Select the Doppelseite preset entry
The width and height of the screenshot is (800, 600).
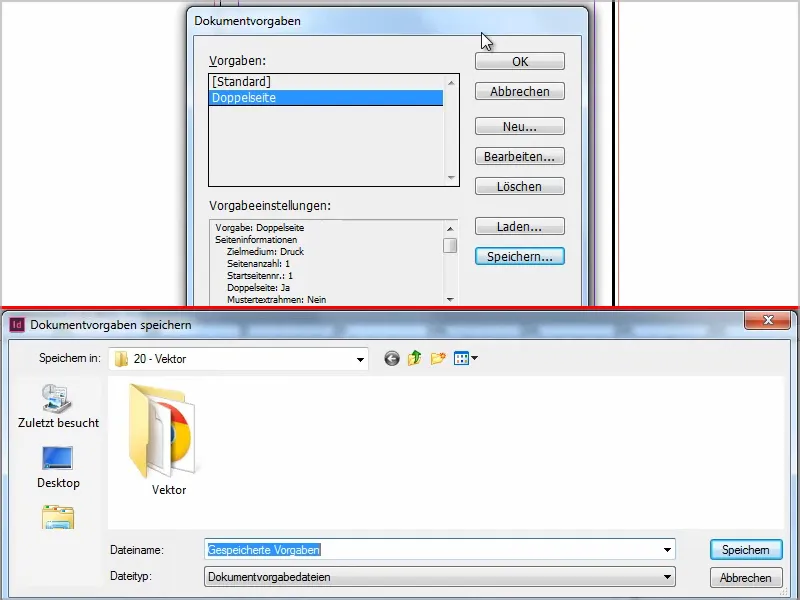326,97
